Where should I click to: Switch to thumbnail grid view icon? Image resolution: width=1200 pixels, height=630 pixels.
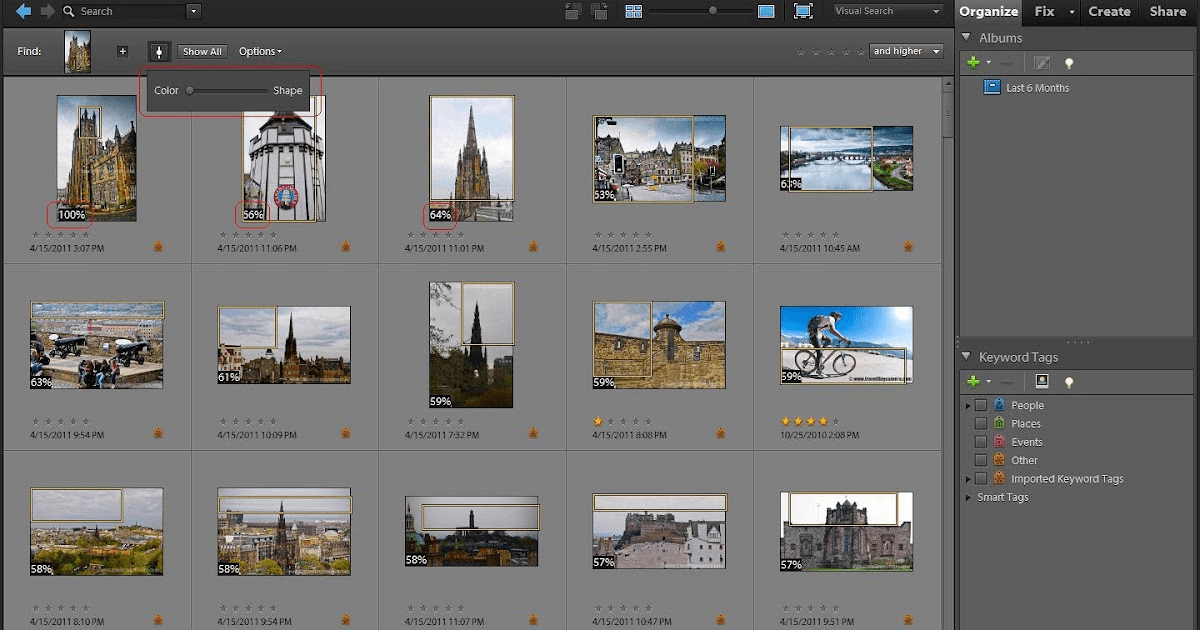(x=634, y=11)
